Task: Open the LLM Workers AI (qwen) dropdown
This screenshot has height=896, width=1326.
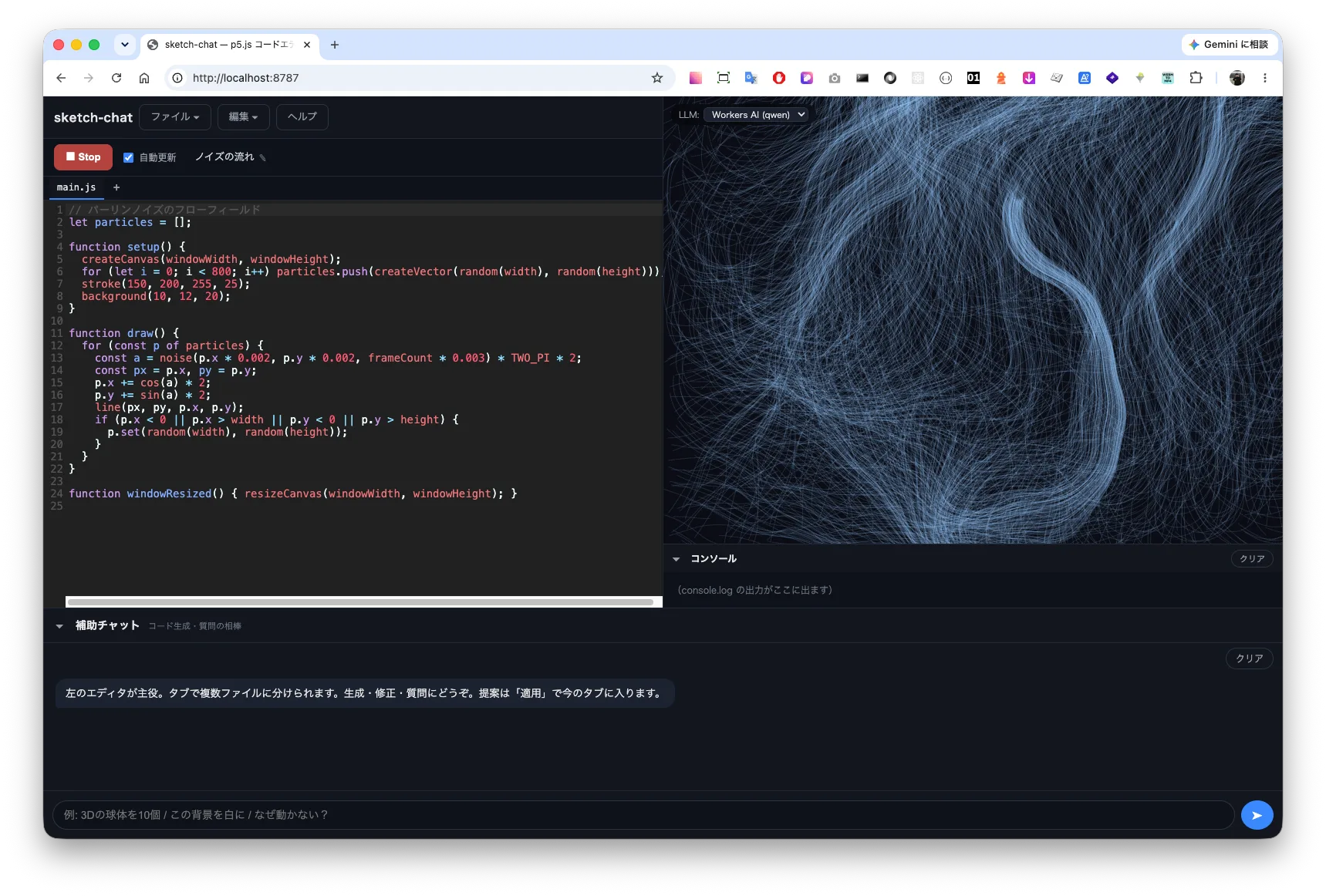Action: coord(756,114)
